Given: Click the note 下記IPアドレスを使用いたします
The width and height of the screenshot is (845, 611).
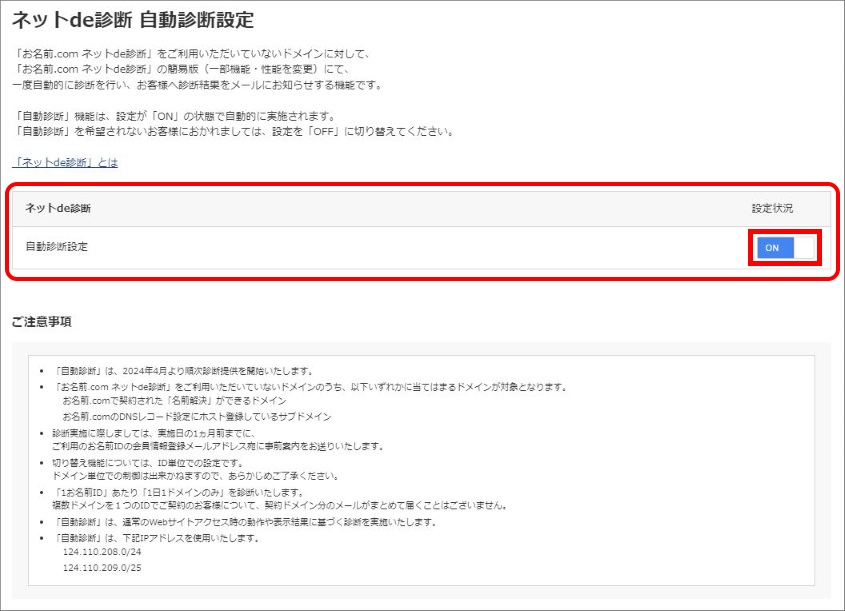Looking at the screenshot, I should [156, 538].
